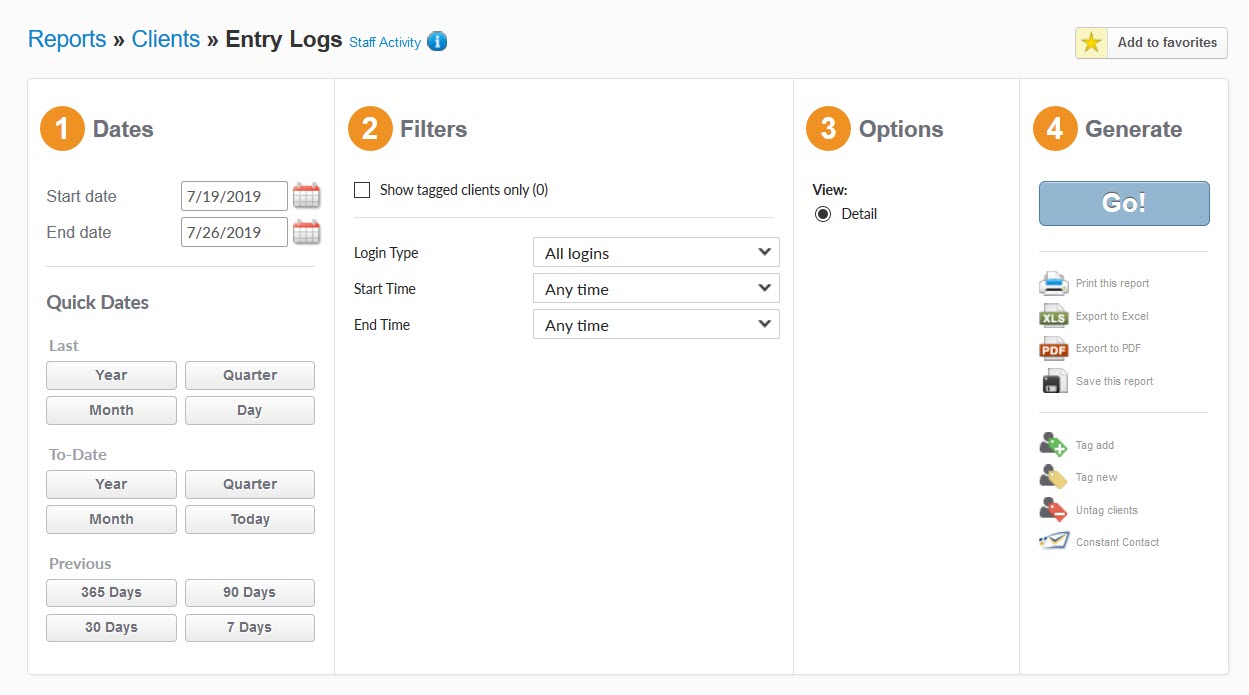
Task: Navigate to Reports breadcrumb link
Action: [67, 39]
